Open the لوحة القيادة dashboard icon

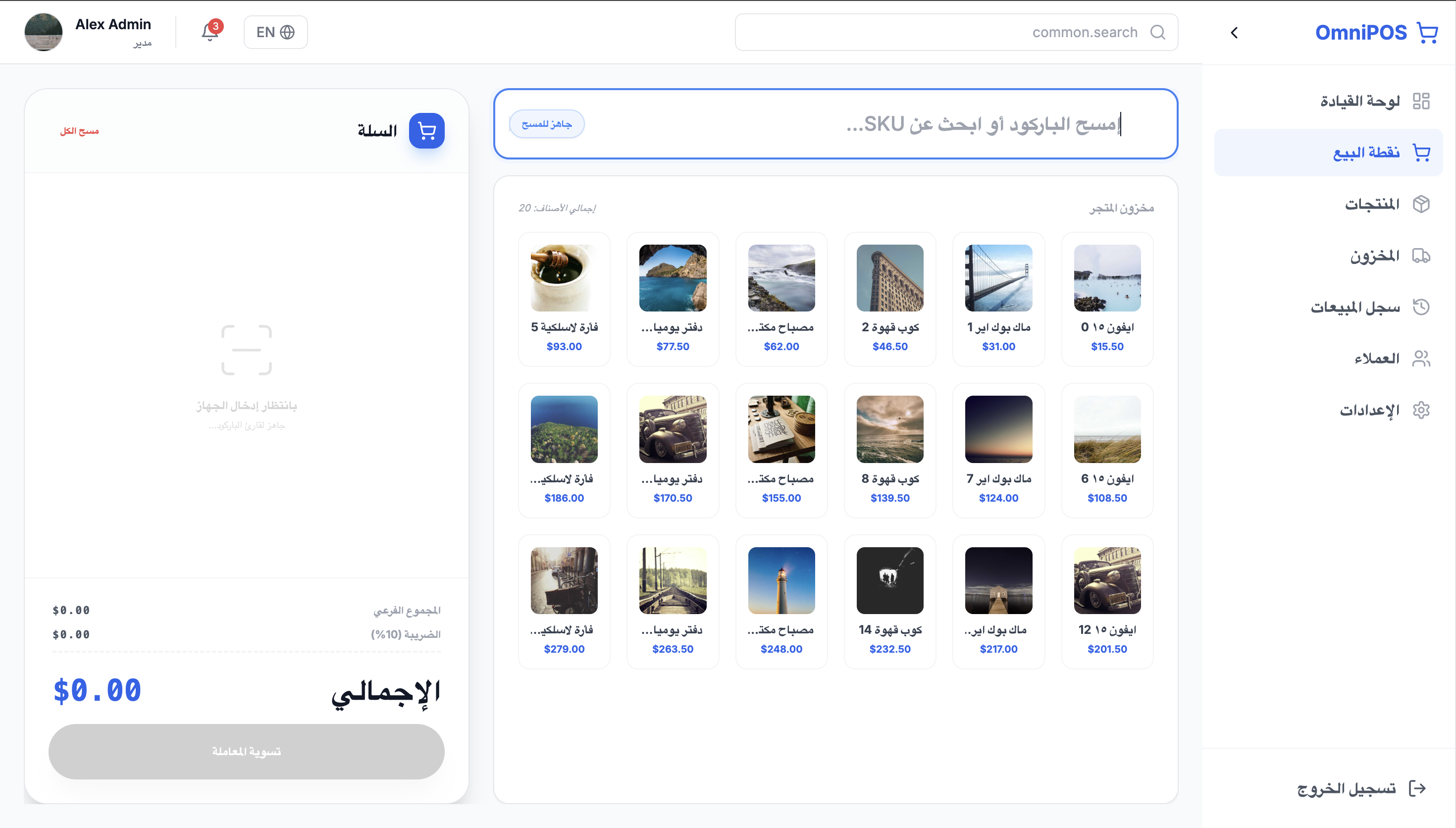click(x=1422, y=101)
